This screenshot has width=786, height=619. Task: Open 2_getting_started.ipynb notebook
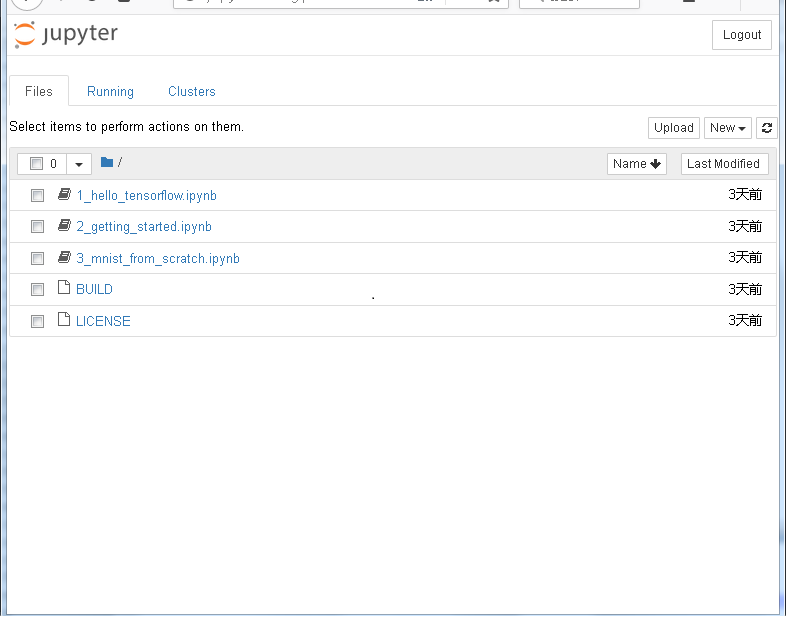(144, 227)
